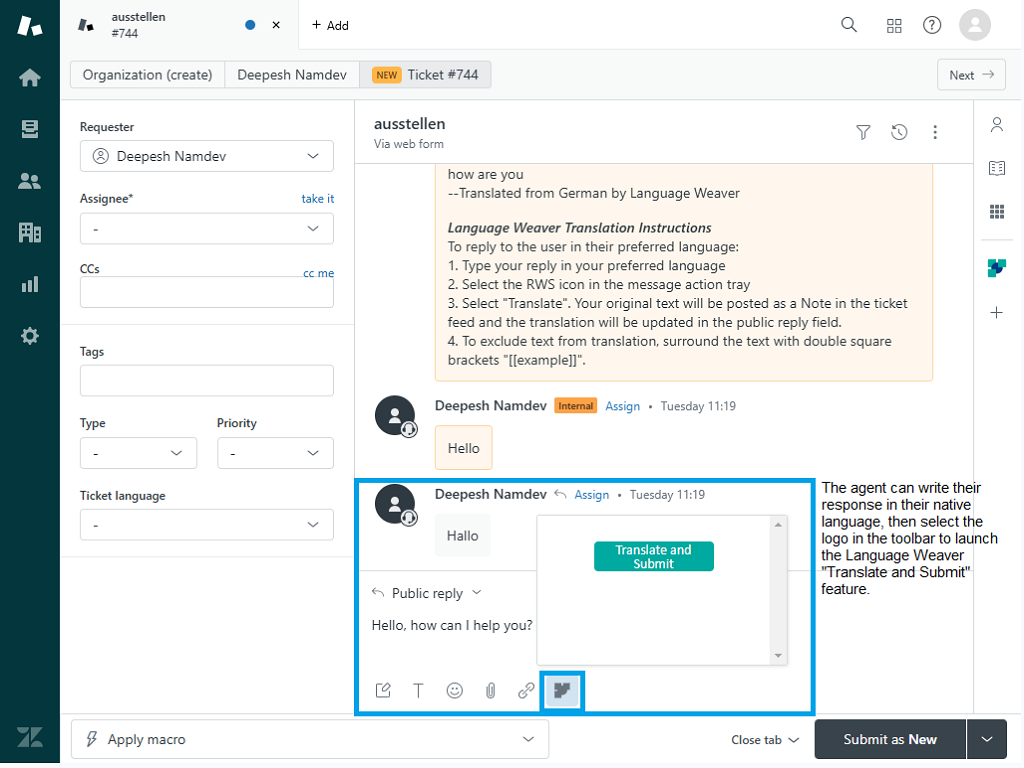Screen dimensions: 1024x768
Task: Expand the Requester dropdown
Action: (206, 156)
